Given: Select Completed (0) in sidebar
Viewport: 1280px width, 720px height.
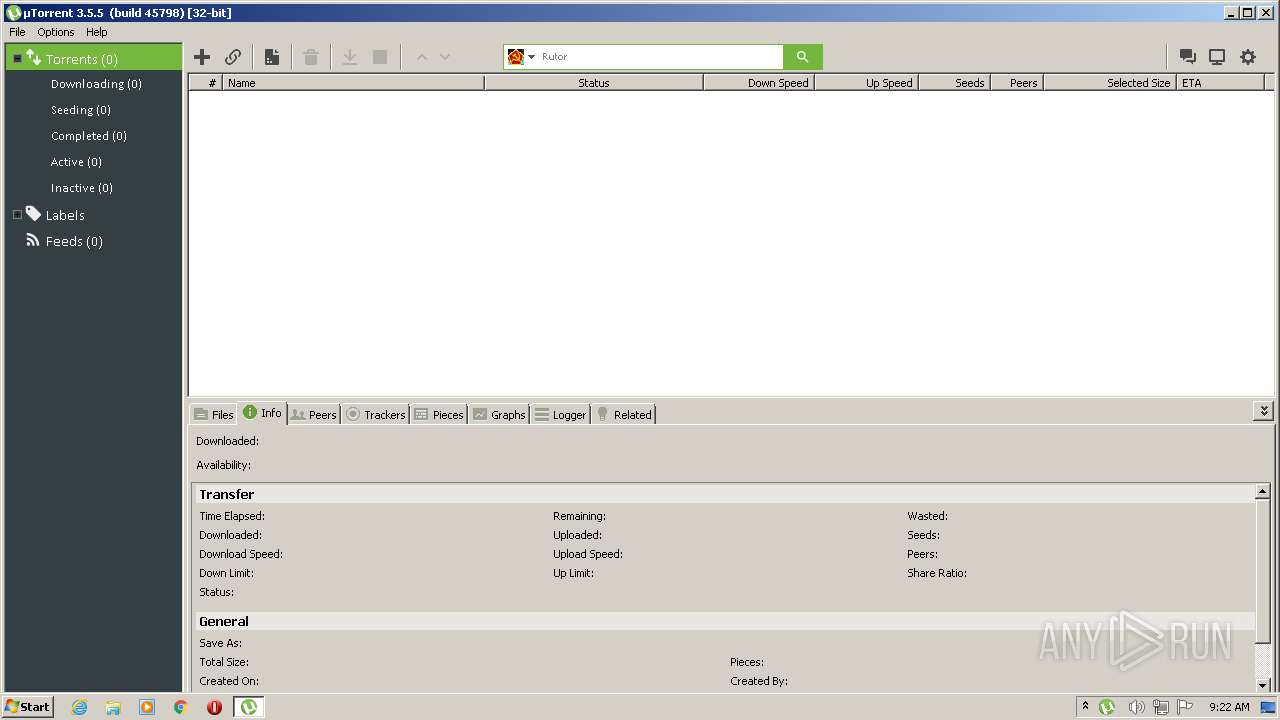Looking at the screenshot, I should [89, 136].
